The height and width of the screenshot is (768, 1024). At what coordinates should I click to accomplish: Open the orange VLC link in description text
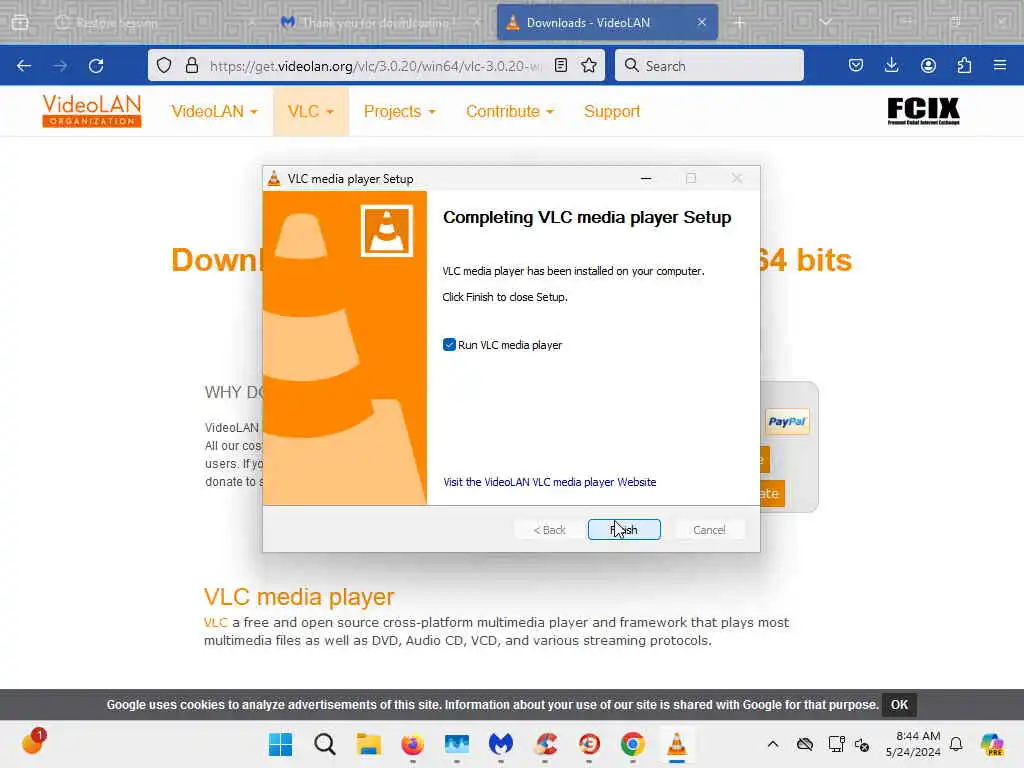[x=216, y=622]
